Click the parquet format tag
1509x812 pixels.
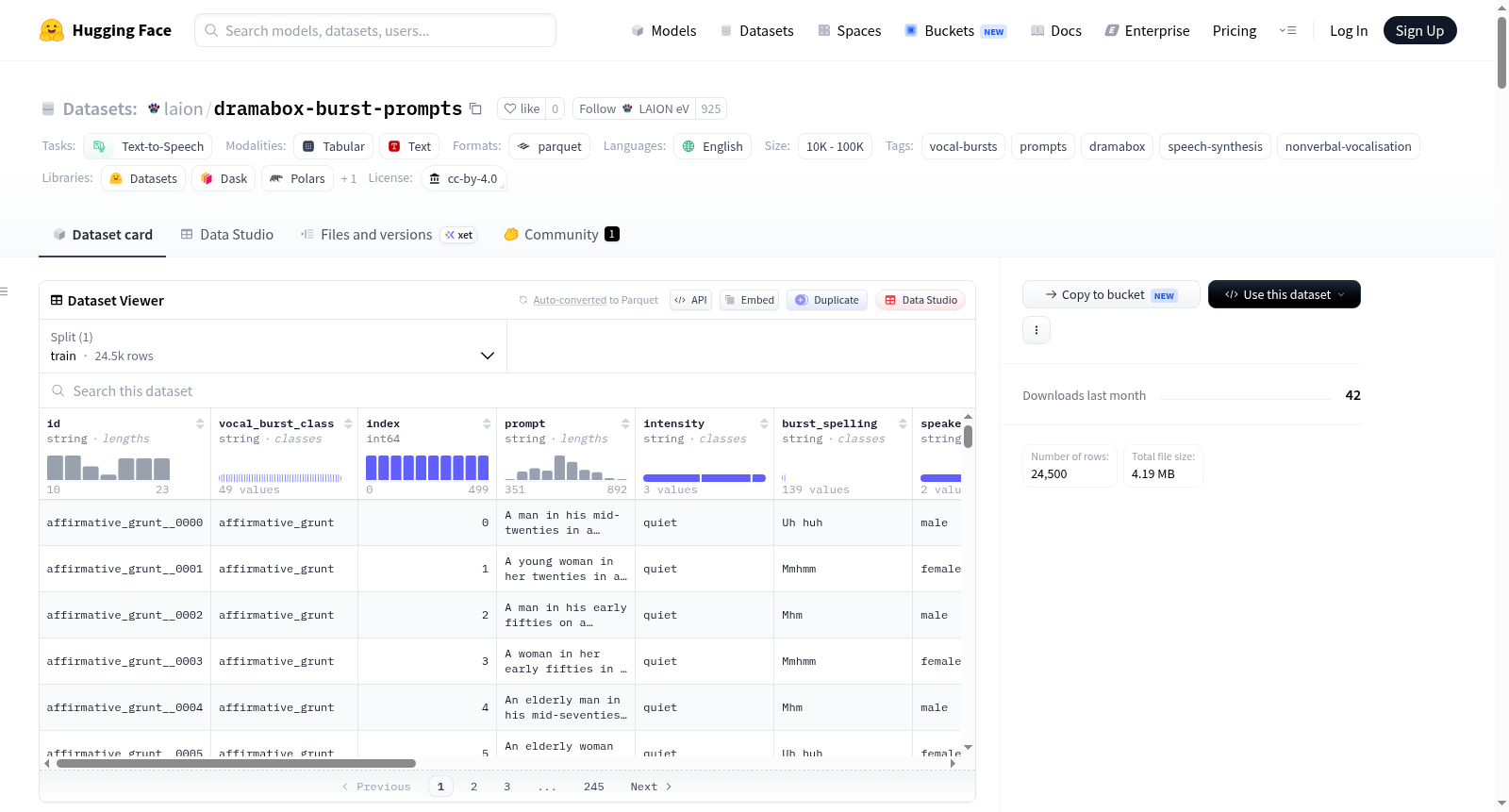550,146
